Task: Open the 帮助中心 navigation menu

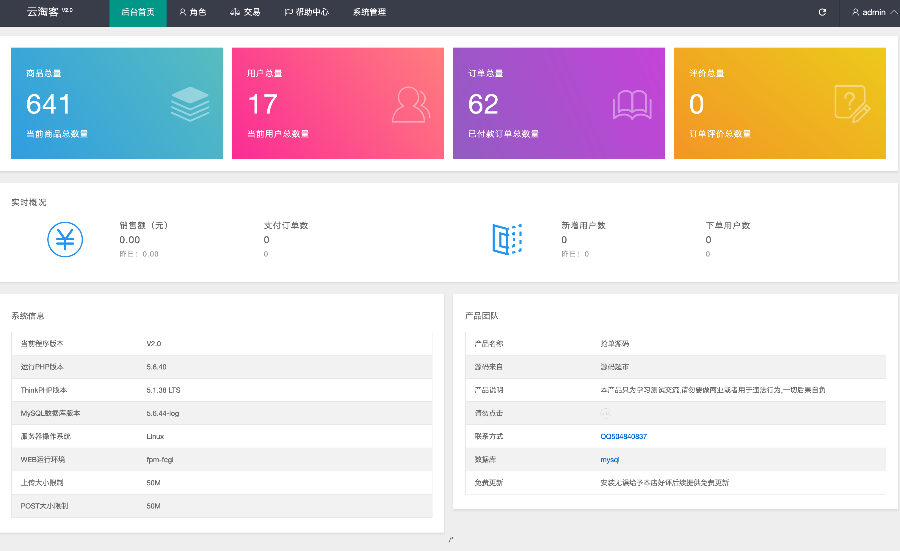Action: [306, 13]
